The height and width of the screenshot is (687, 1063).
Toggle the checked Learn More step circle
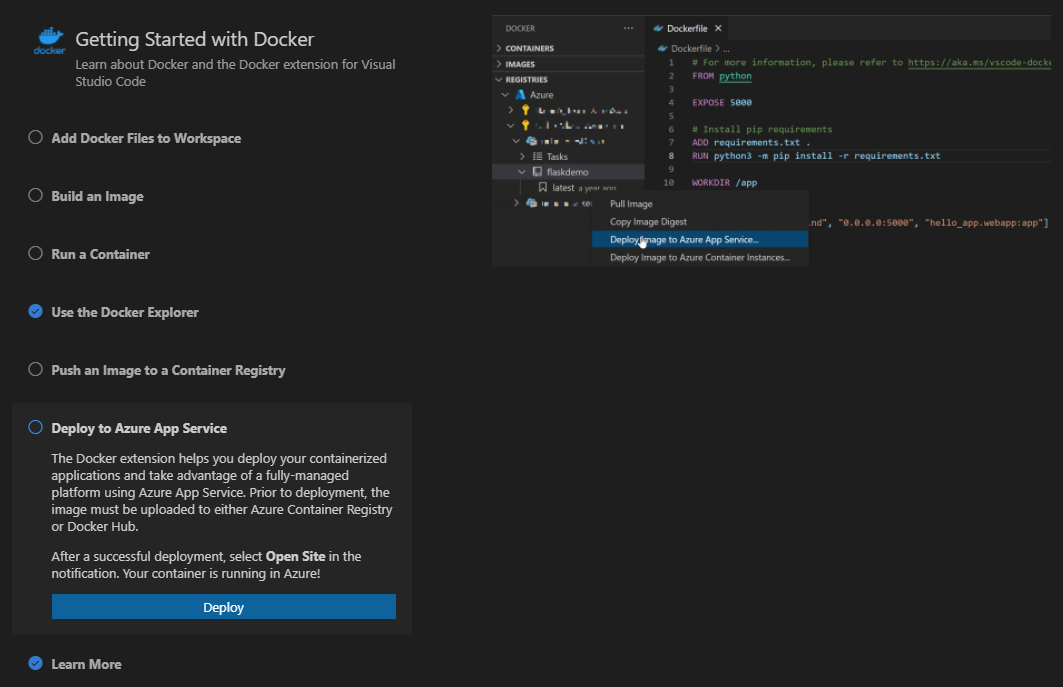(35, 663)
